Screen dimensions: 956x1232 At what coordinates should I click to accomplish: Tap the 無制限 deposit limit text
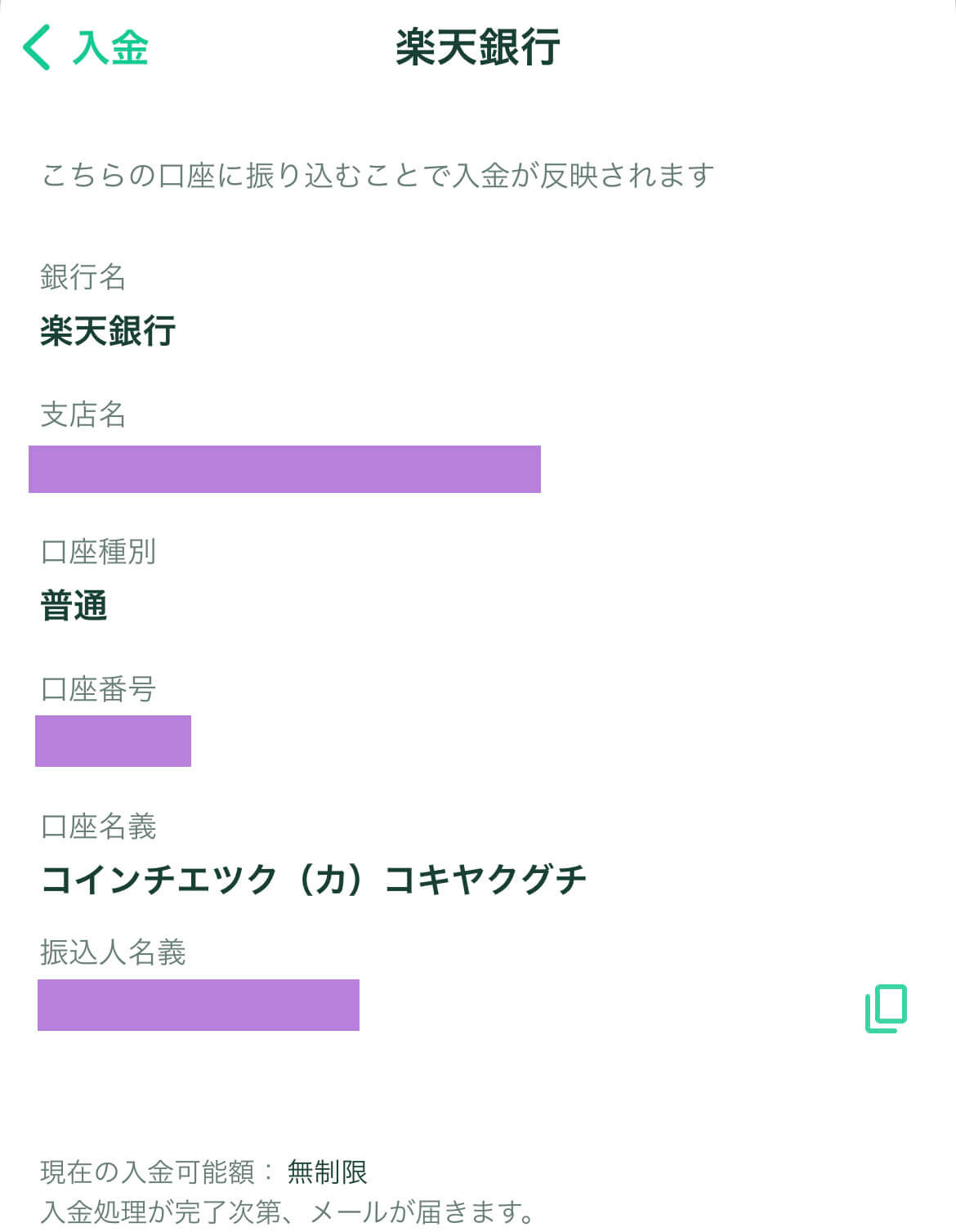(x=327, y=1172)
